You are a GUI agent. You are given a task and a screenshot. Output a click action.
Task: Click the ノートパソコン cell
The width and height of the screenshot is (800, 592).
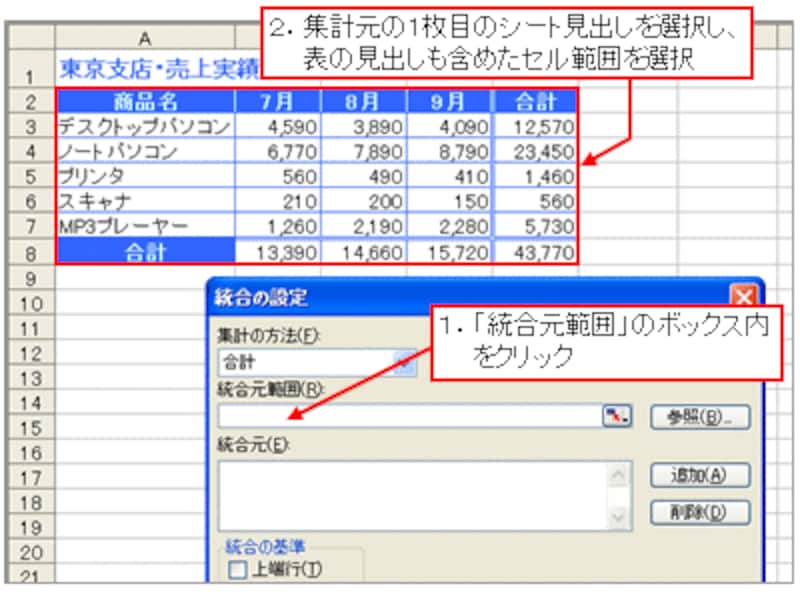[145, 152]
